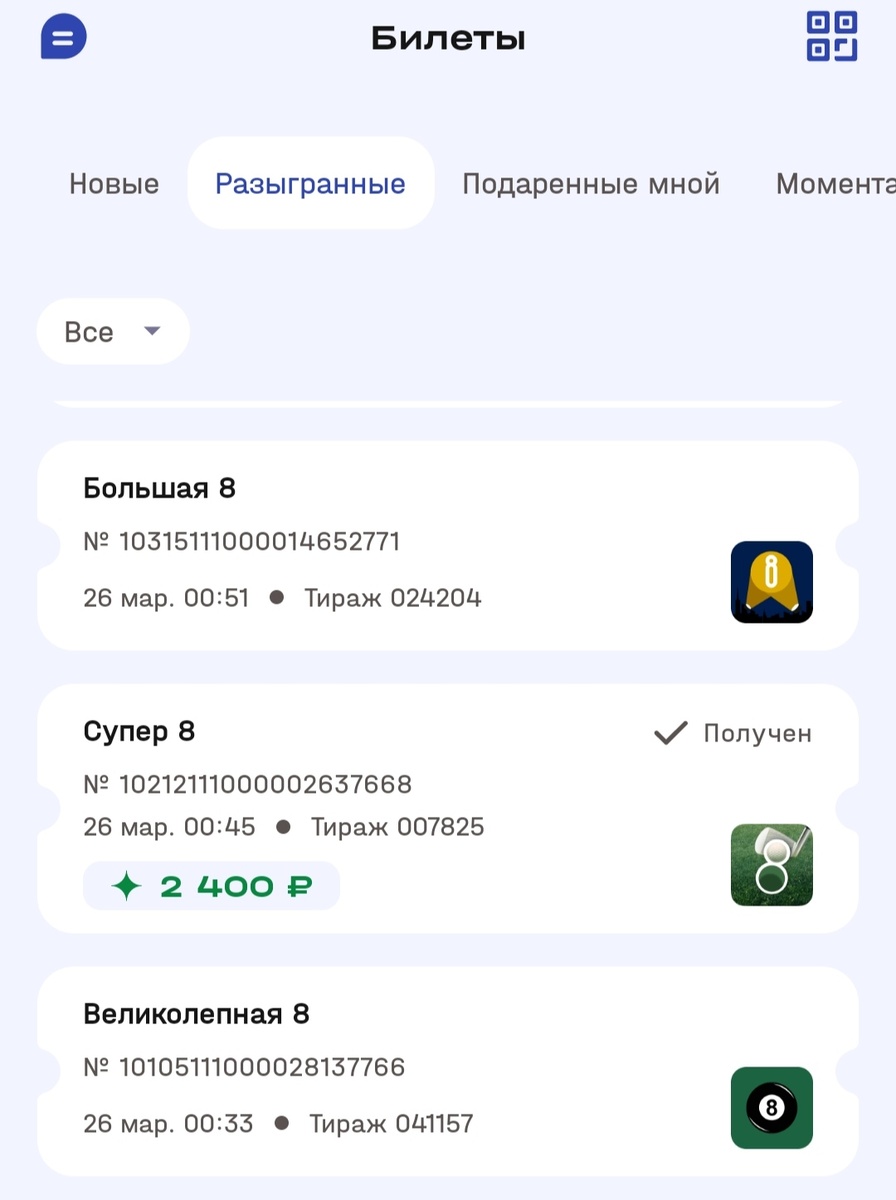Click the dot separator on the Супер 8 ticket
Screen dimensions: 896x1200
pyautogui.click(x=285, y=827)
